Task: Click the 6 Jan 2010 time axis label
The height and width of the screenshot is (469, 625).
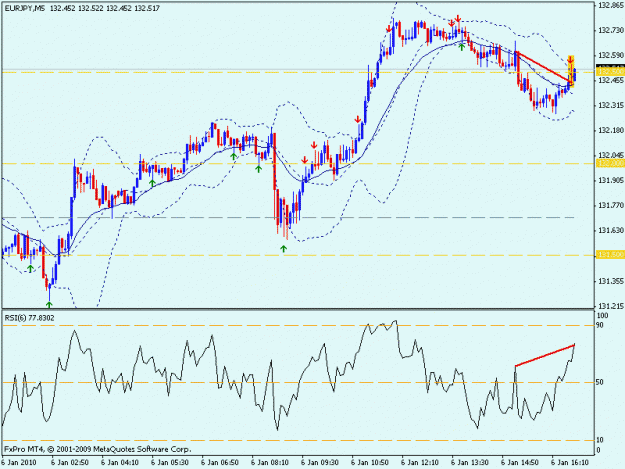Action: (19, 463)
